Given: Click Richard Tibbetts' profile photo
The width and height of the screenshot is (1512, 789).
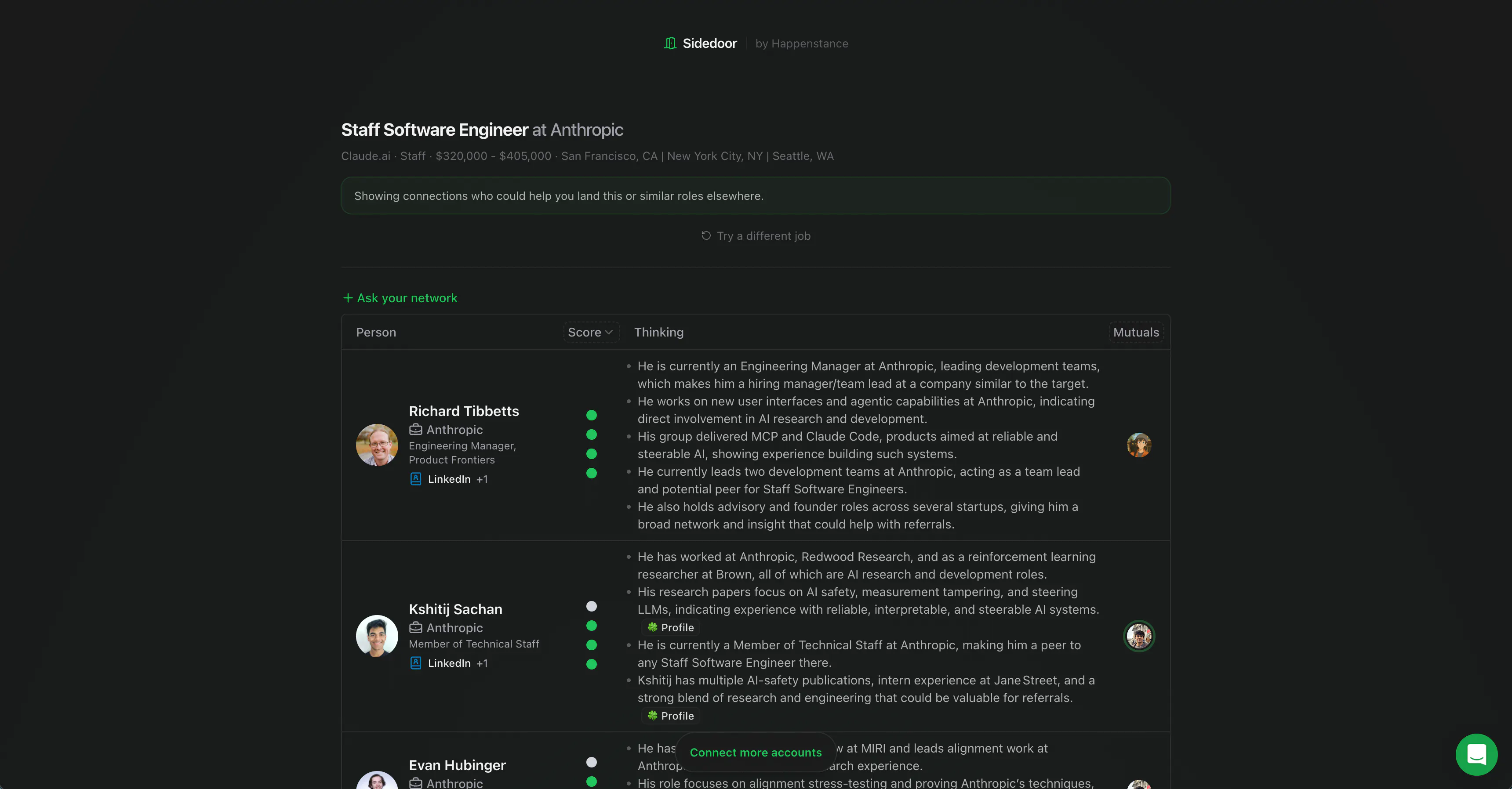Looking at the screenshot, I should (377, 445).
